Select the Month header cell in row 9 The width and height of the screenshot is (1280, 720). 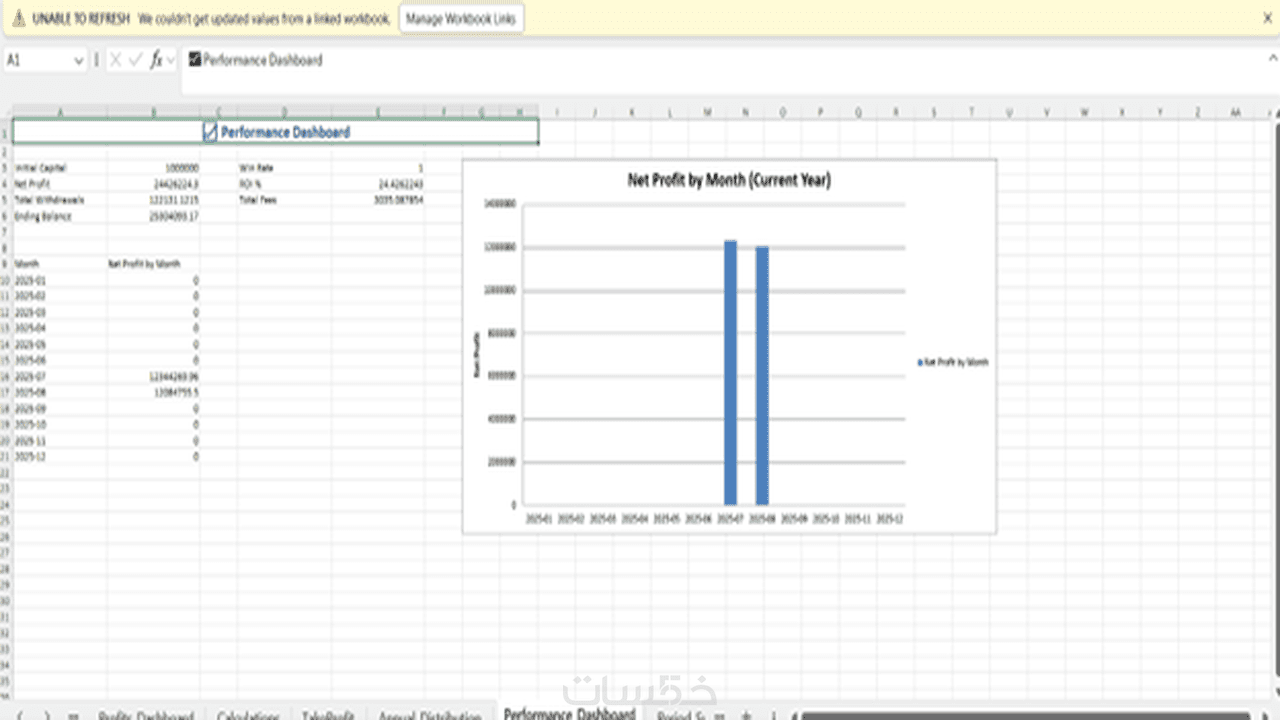click(x=60, y=264)
